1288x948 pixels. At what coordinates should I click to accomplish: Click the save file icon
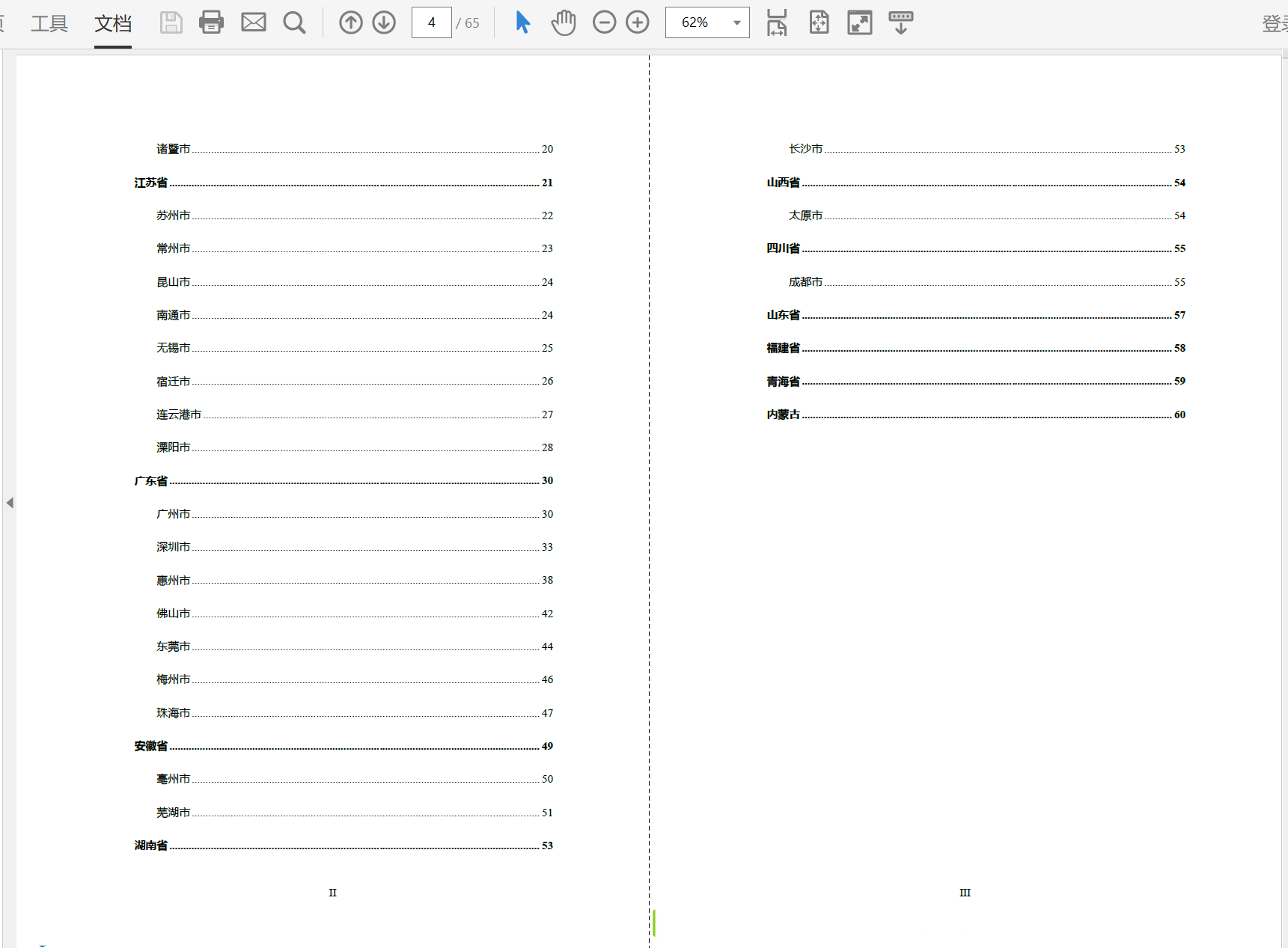pos(171,22)
